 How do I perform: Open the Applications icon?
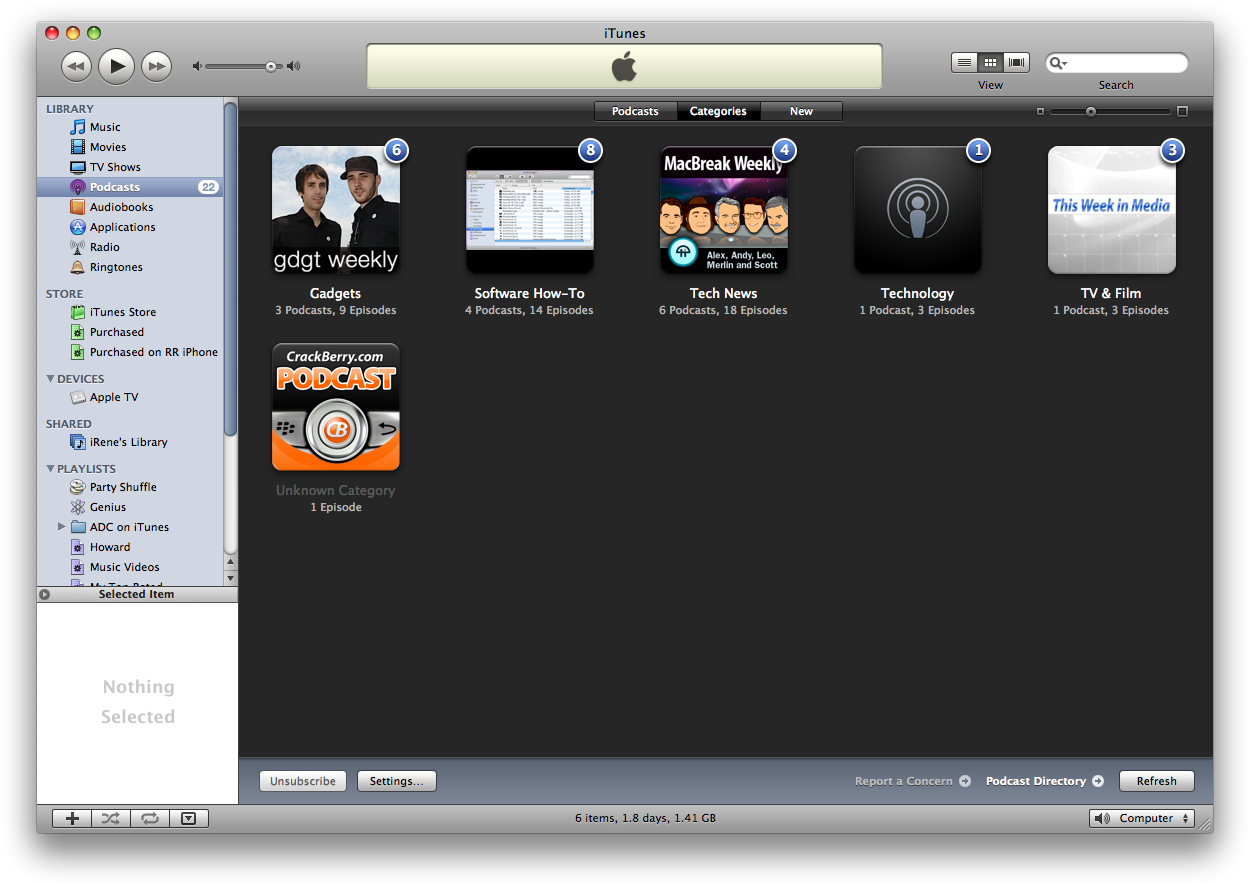(x=78, y=227)
